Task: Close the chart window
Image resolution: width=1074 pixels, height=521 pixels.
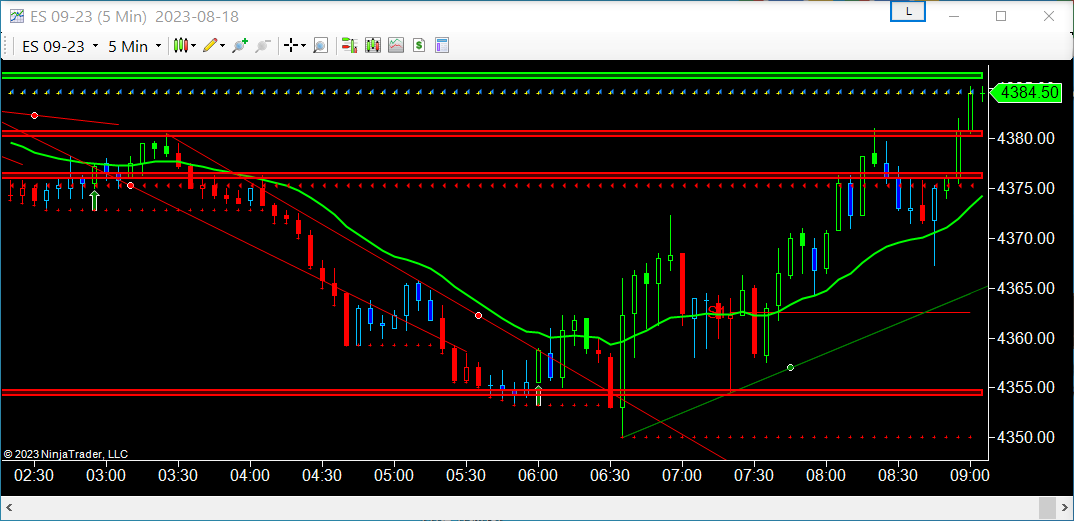Action: click(1048, 16)
